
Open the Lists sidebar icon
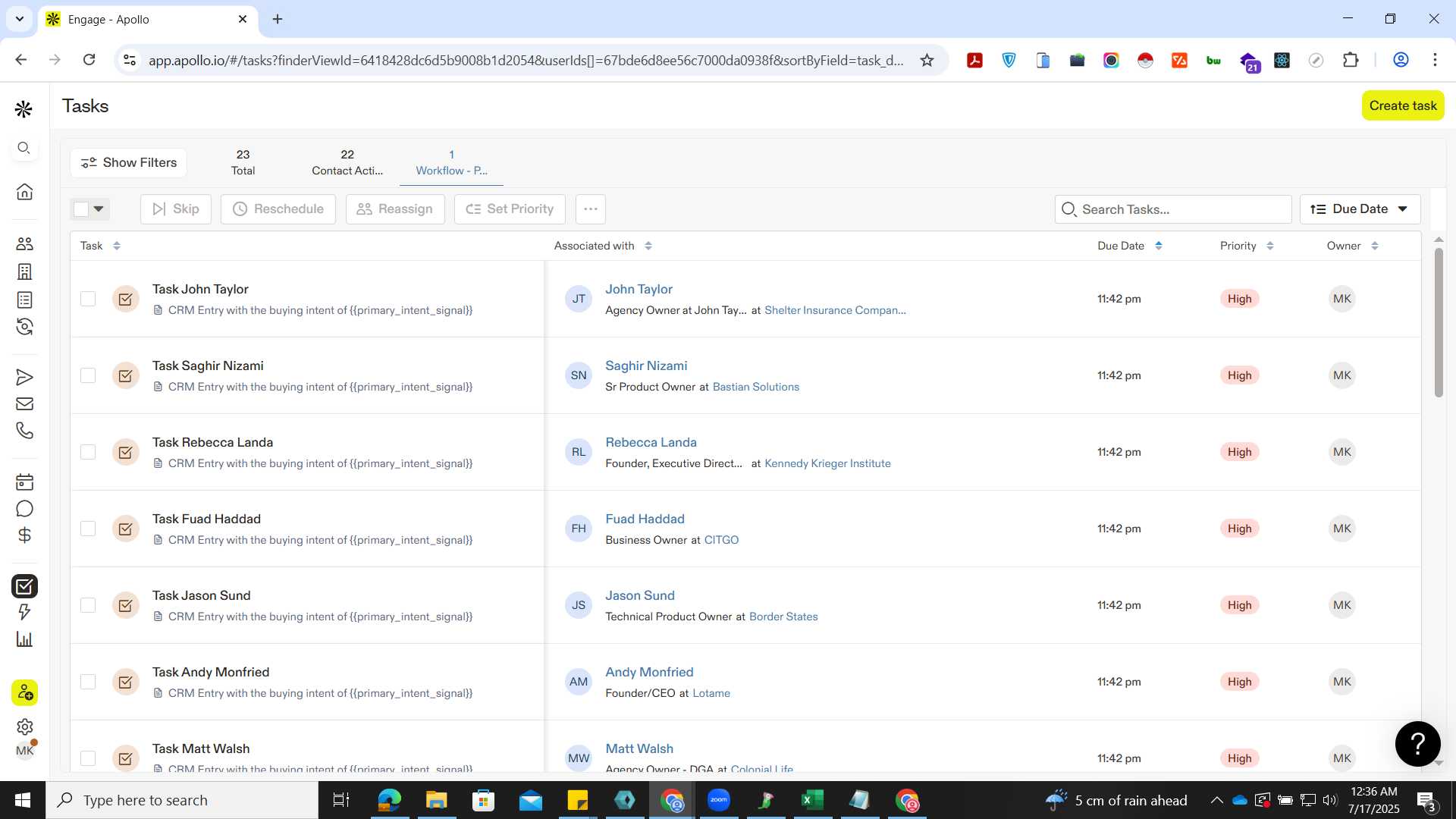24,300
